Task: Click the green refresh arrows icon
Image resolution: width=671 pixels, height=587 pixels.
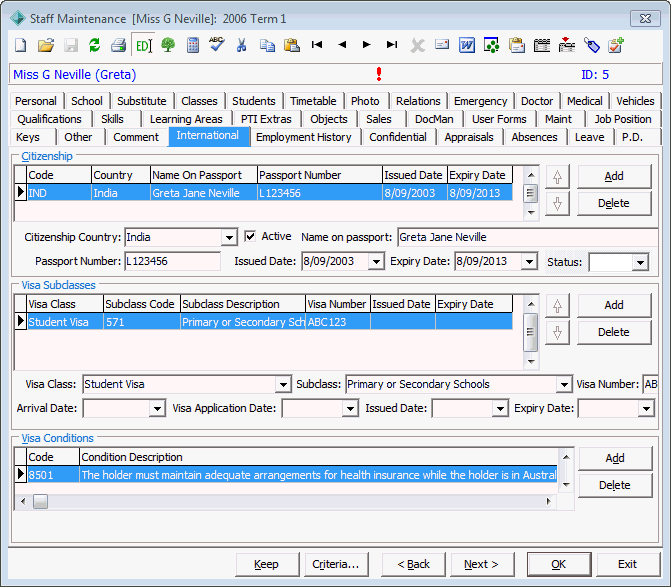Action: pyautogui.click(x=95, y=45)
